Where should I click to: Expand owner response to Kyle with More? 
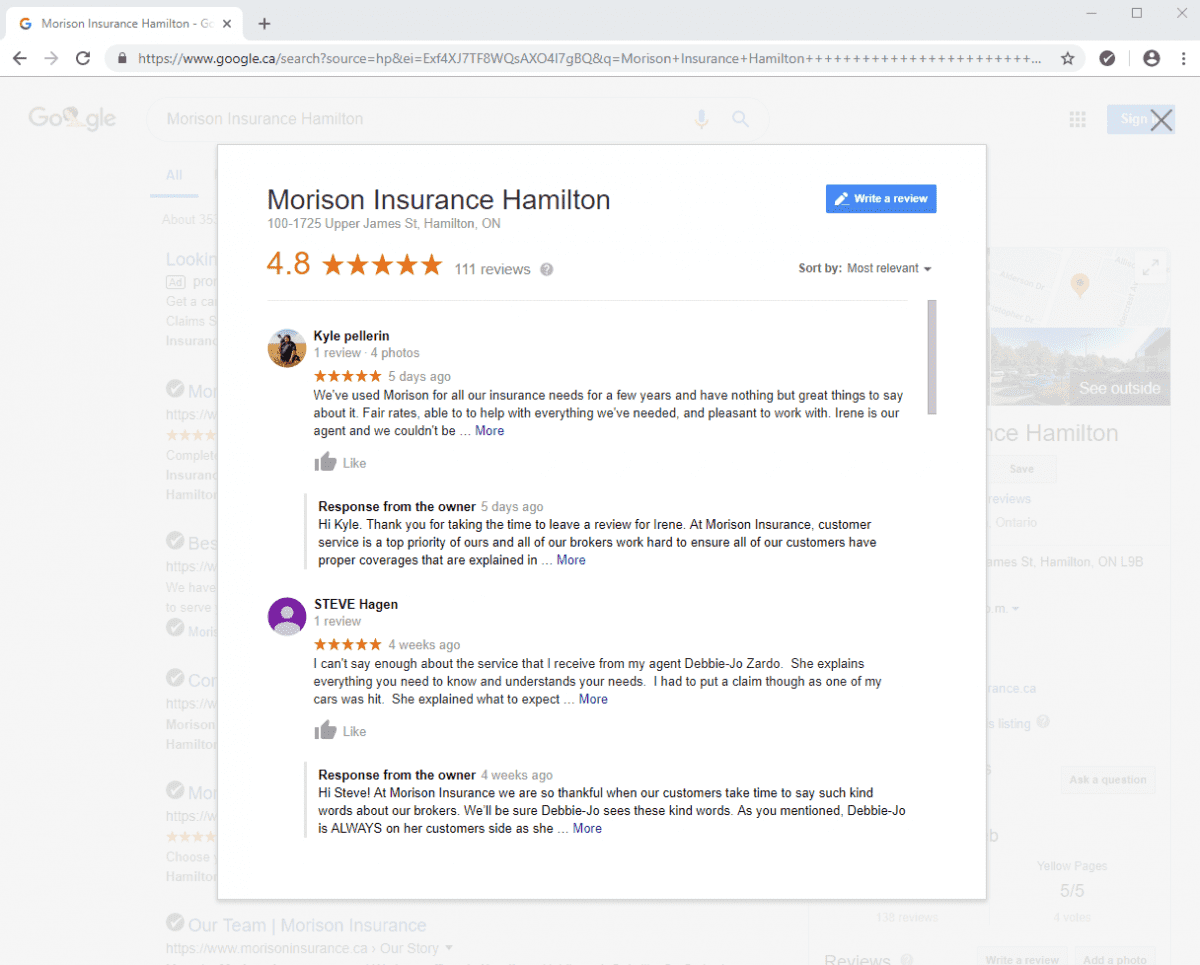click(x=571, y=560)
